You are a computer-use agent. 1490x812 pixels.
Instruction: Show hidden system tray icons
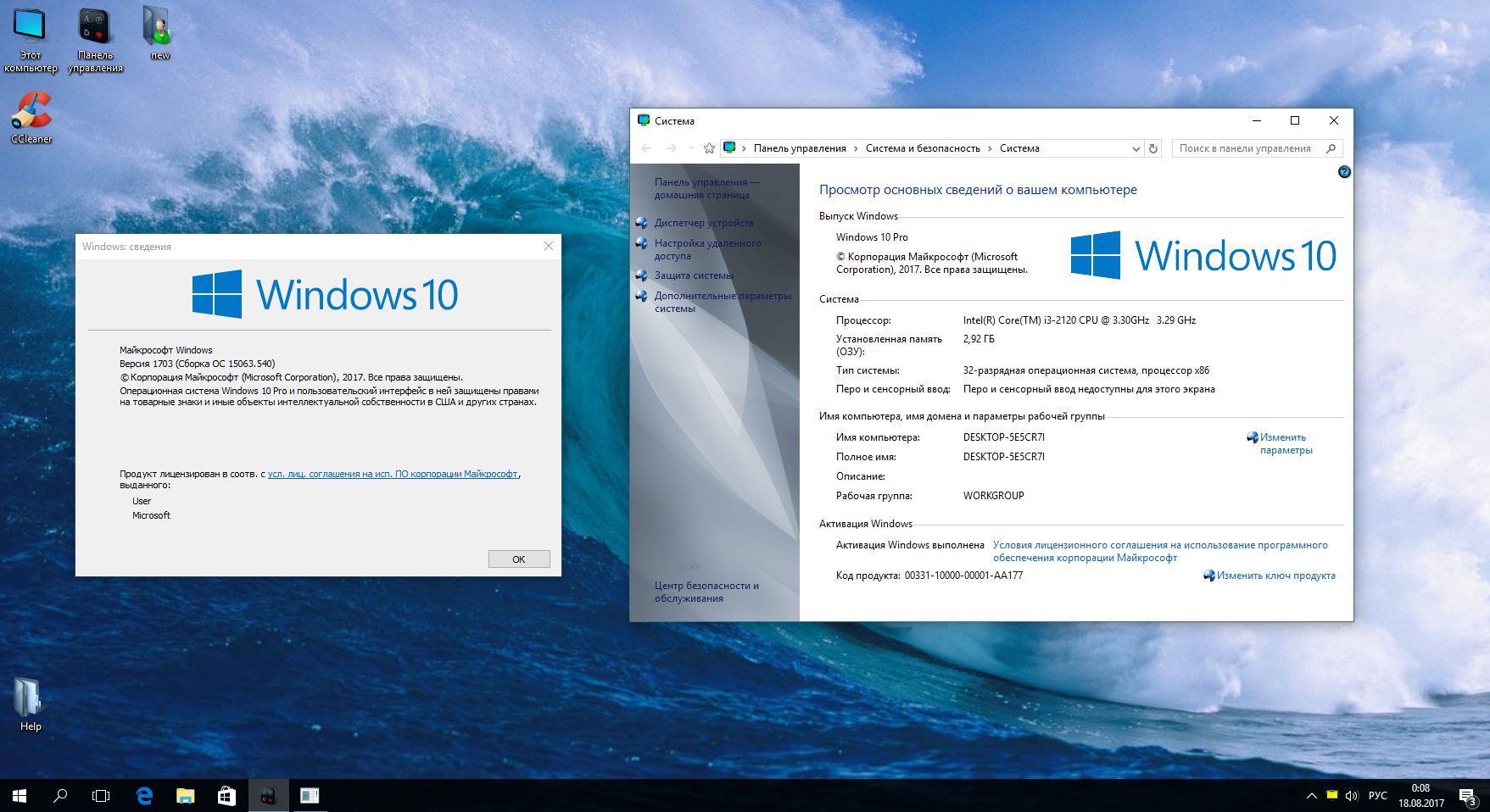click(x=1311, y=796)
